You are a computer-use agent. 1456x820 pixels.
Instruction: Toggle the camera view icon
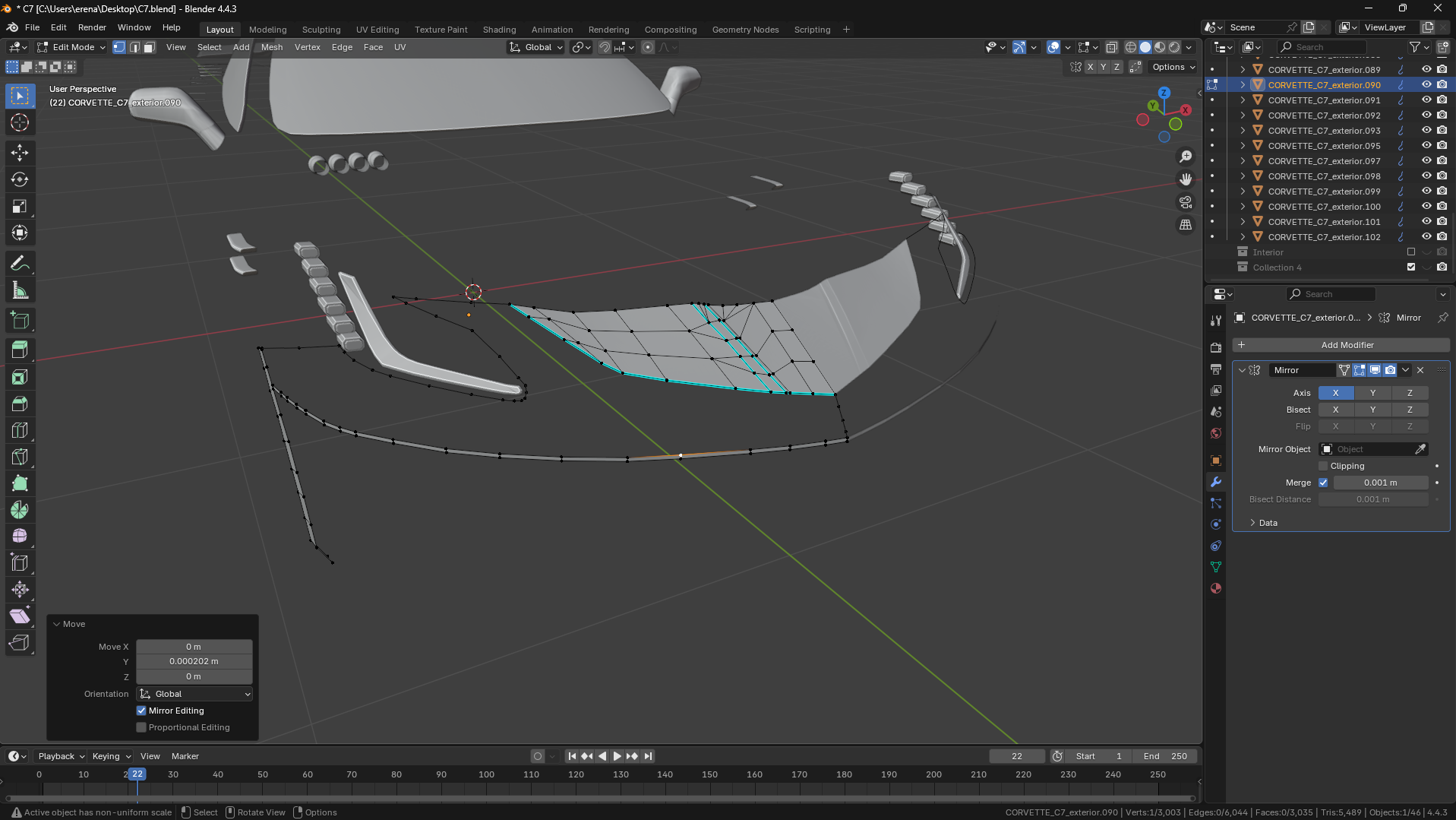pos(1186,202)
